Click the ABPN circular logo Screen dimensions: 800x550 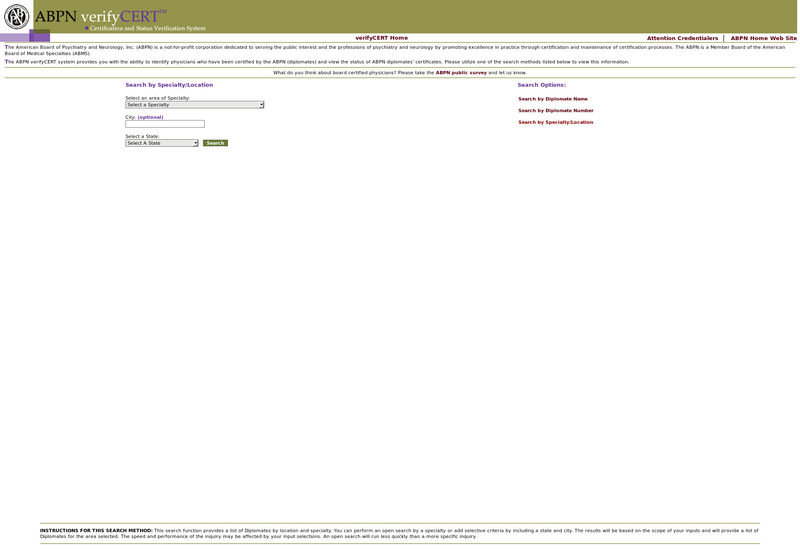pyautogui.click(x=16, y=16)
